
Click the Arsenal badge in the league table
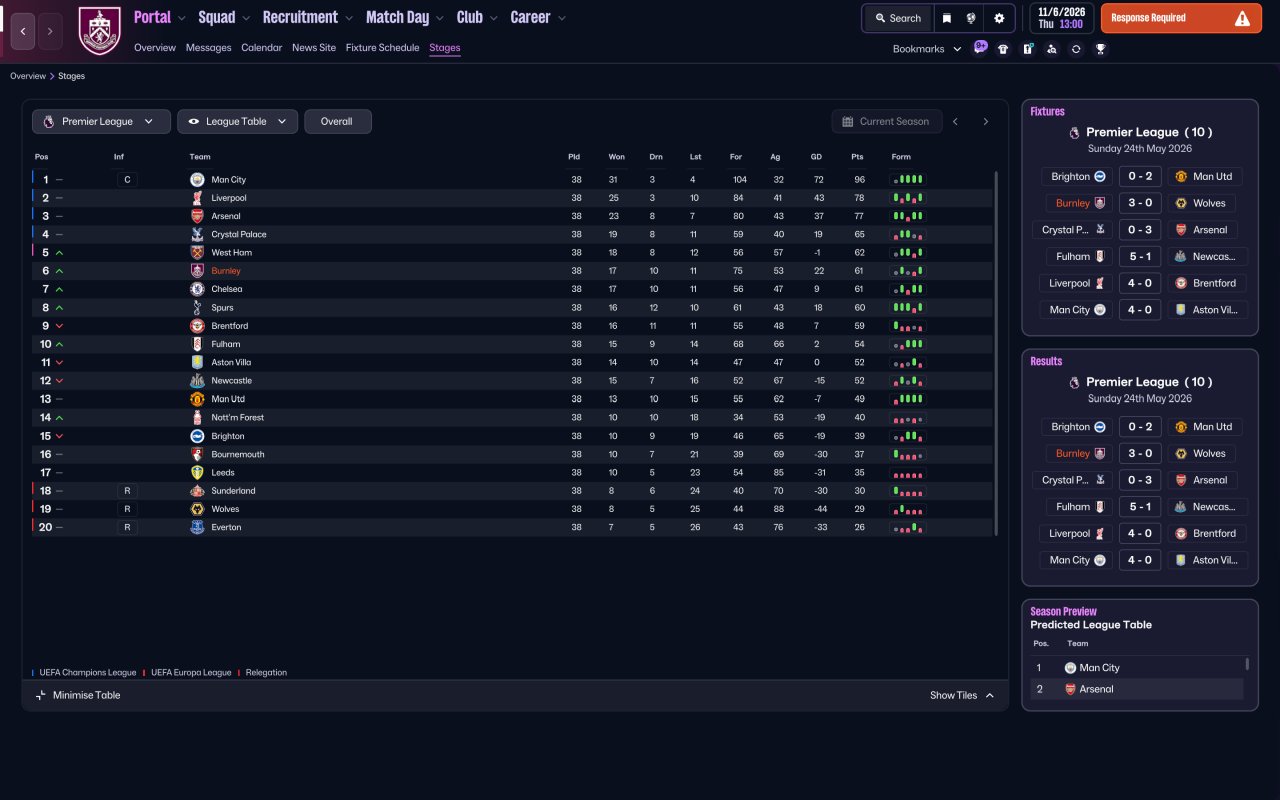click(x=197, y=216)
